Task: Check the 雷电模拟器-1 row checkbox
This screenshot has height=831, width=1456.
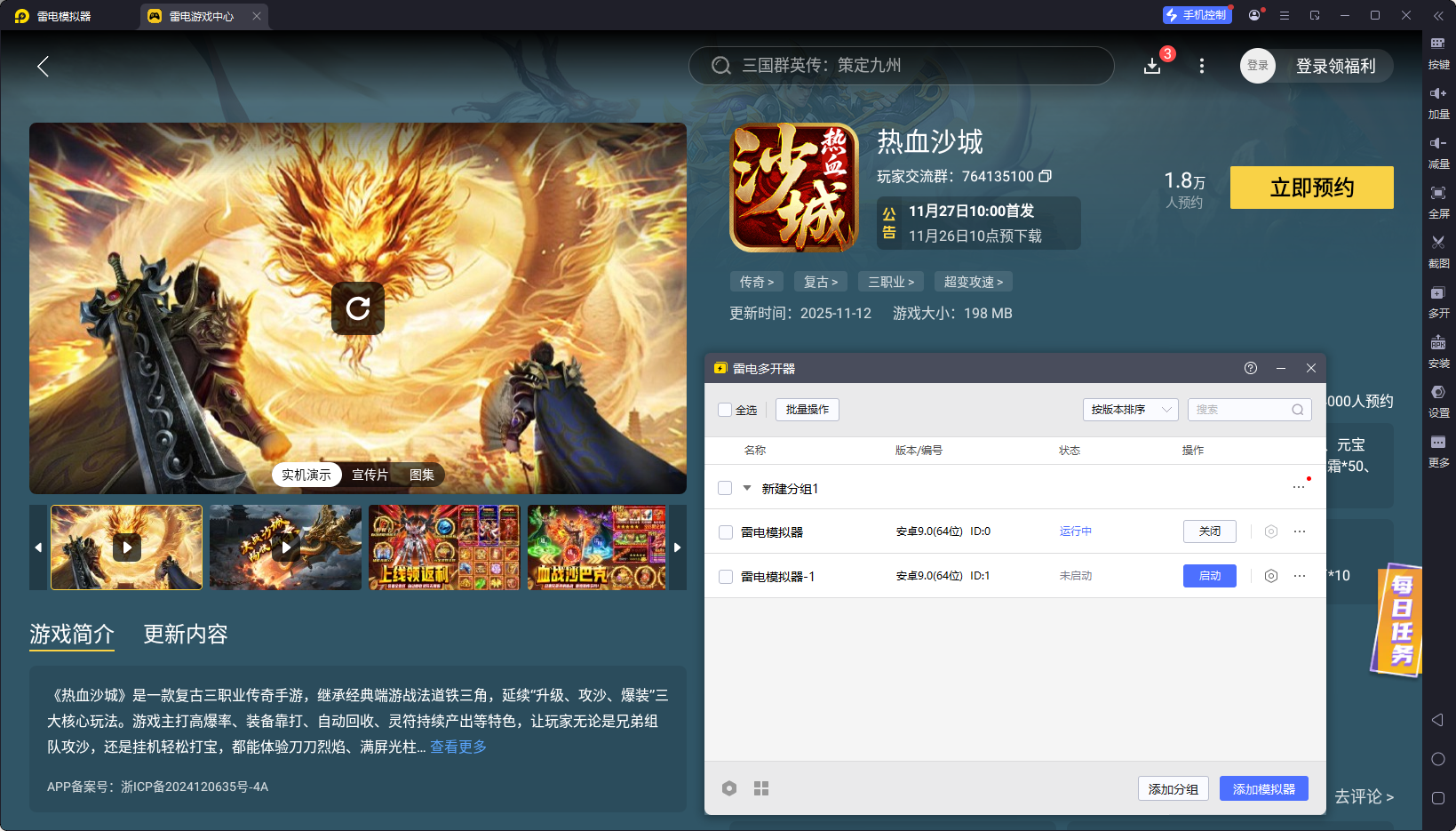Action: coord(725,576)
